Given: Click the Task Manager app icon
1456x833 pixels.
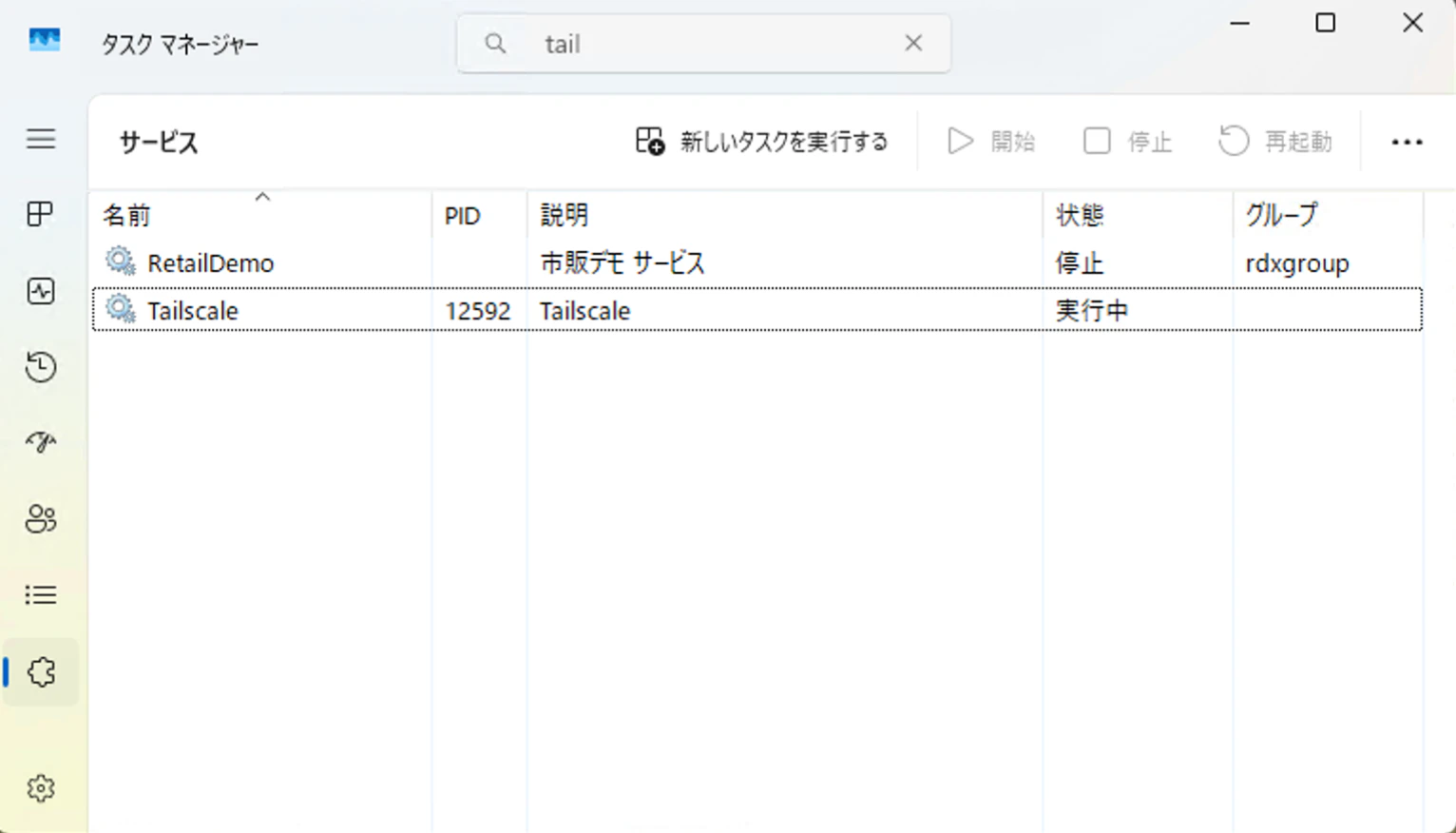Looking at the screenshot, I should coord(45,40).
